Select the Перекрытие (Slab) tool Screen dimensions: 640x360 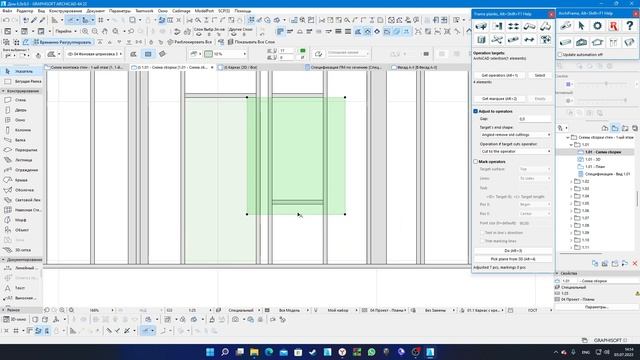point(21,150)
